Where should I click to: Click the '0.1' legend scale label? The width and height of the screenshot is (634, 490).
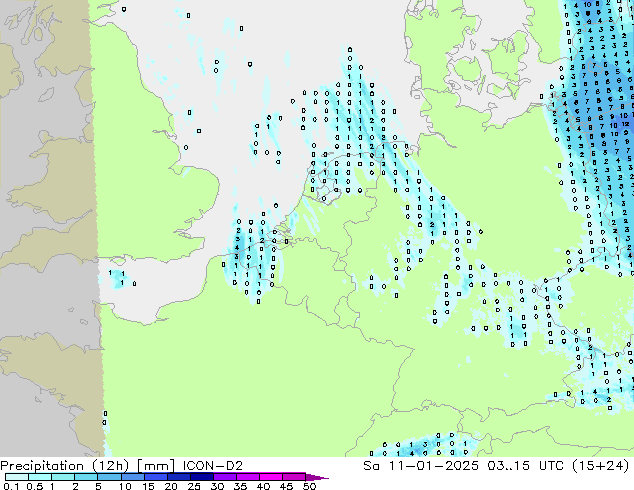pos(11,486)
